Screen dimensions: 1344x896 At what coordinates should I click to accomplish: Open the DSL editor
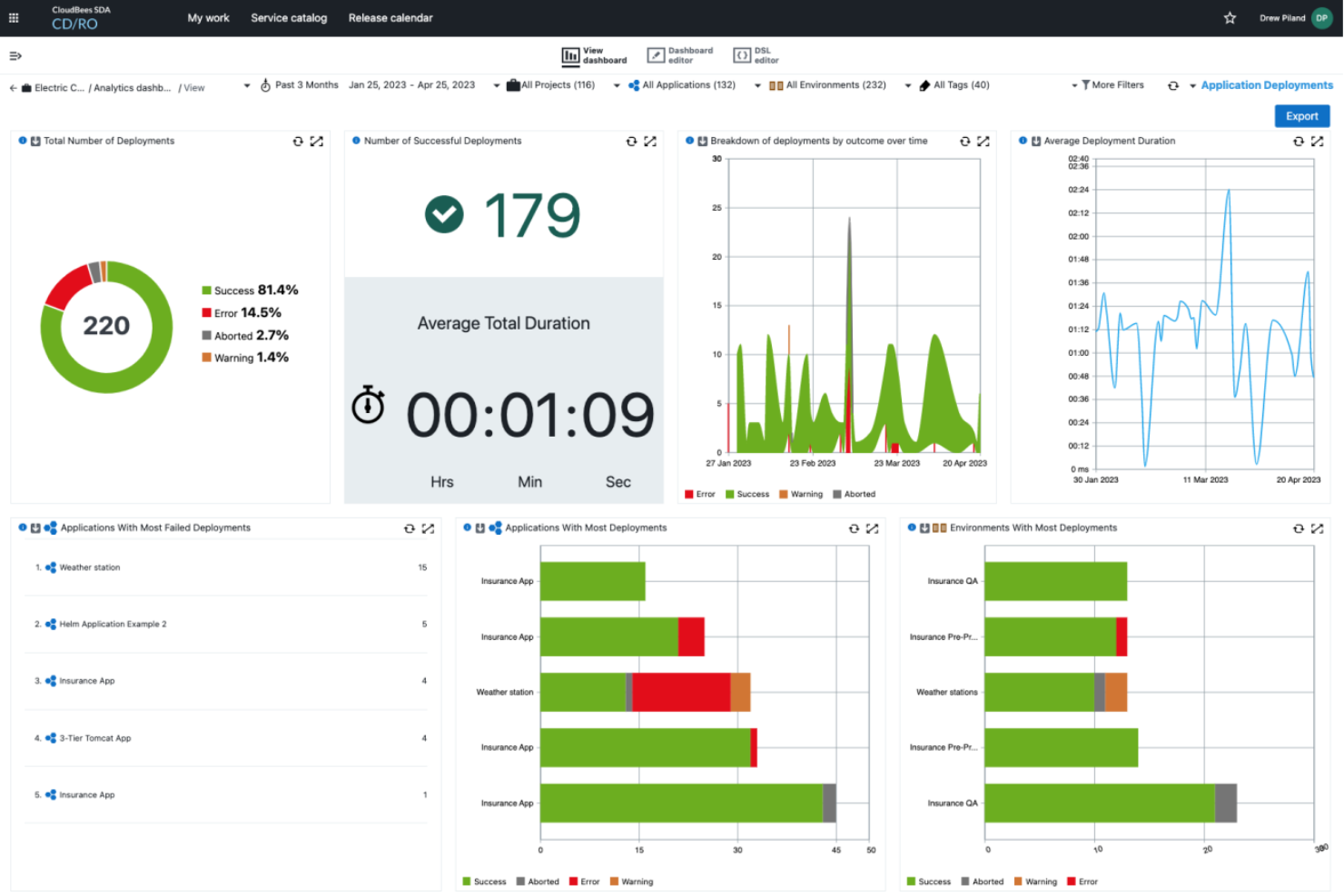click(756, 54)
